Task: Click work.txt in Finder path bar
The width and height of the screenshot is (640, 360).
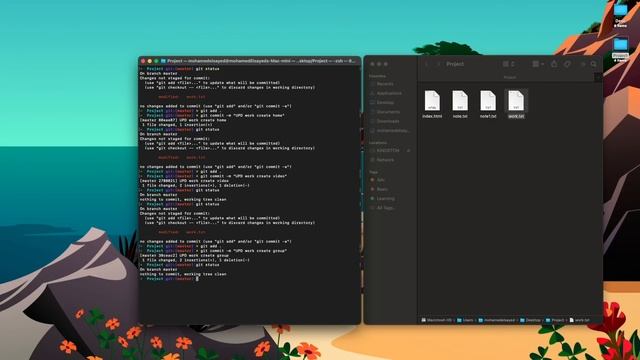Action: point(580,320)
